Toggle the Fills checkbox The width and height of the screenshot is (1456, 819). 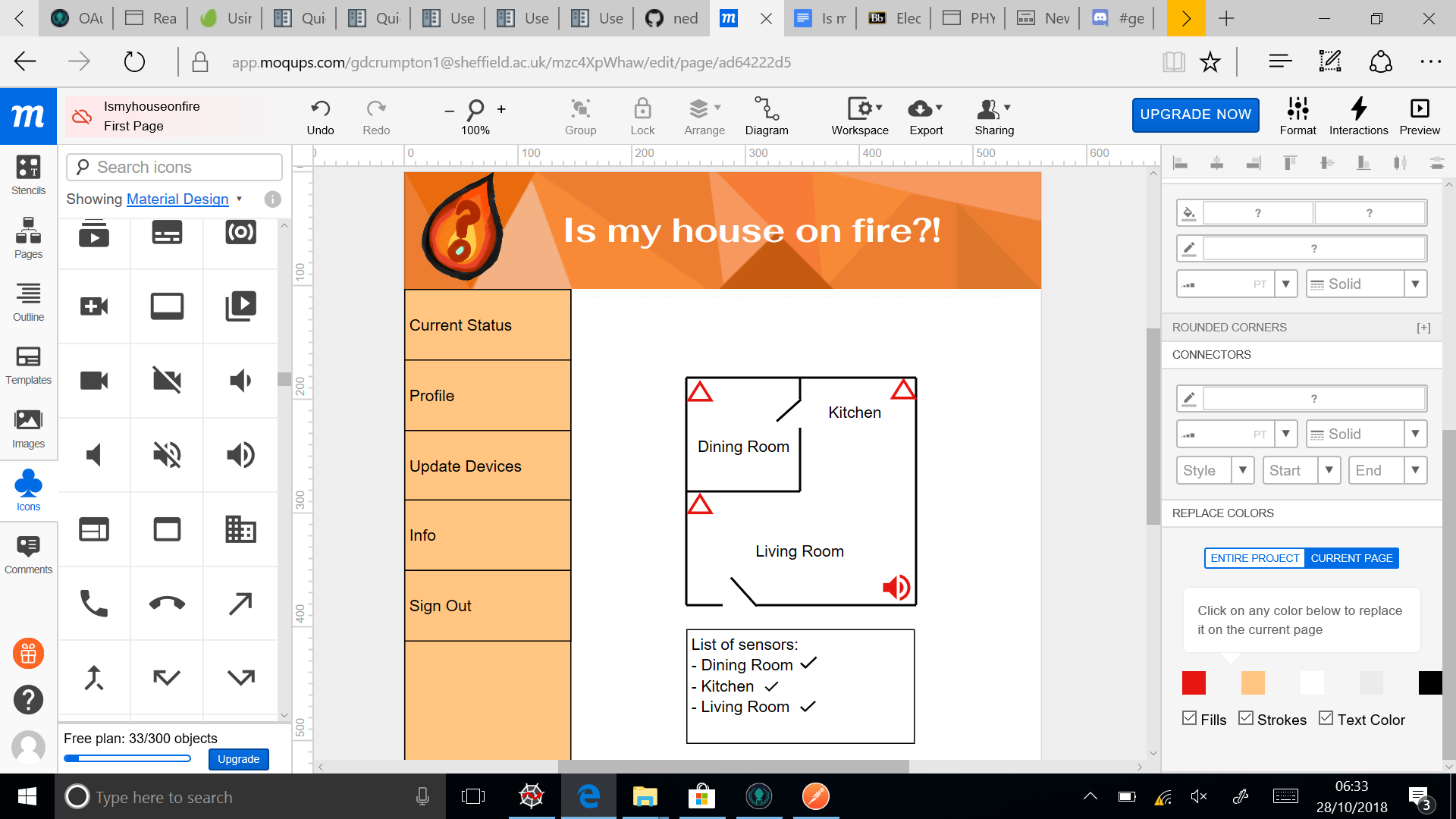point(1189,718)
